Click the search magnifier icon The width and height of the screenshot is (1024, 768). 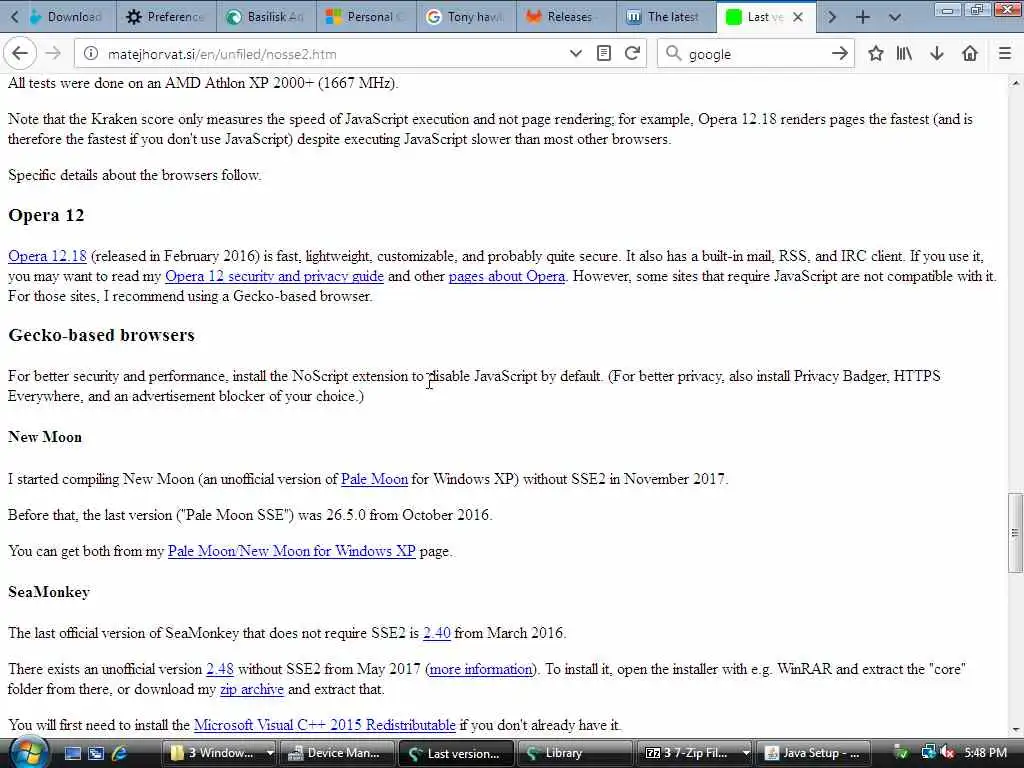point(673,54)
